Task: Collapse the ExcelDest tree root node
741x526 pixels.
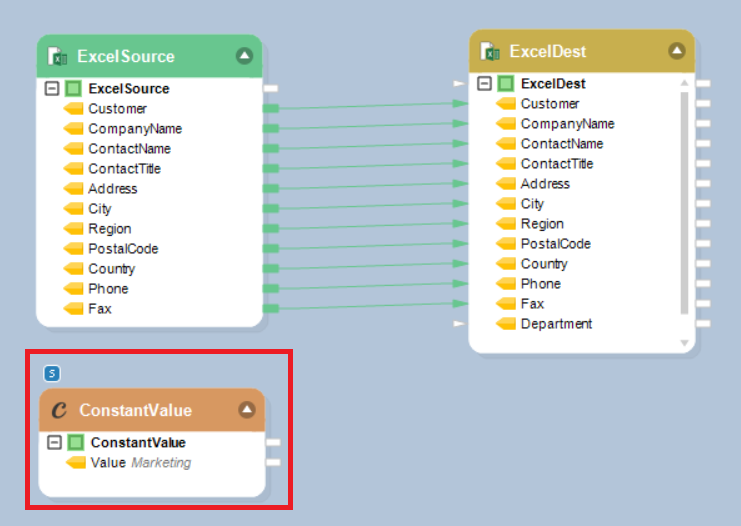Action: (485, 84)
